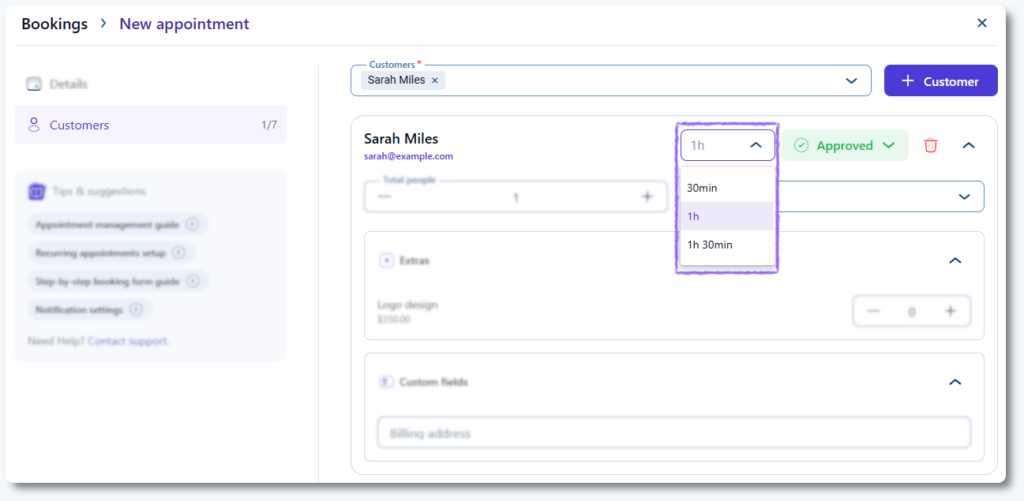Switch to the Details tab
This screenshot has width=1024, height=501.
pyautogui.click(x=68, y=84)
